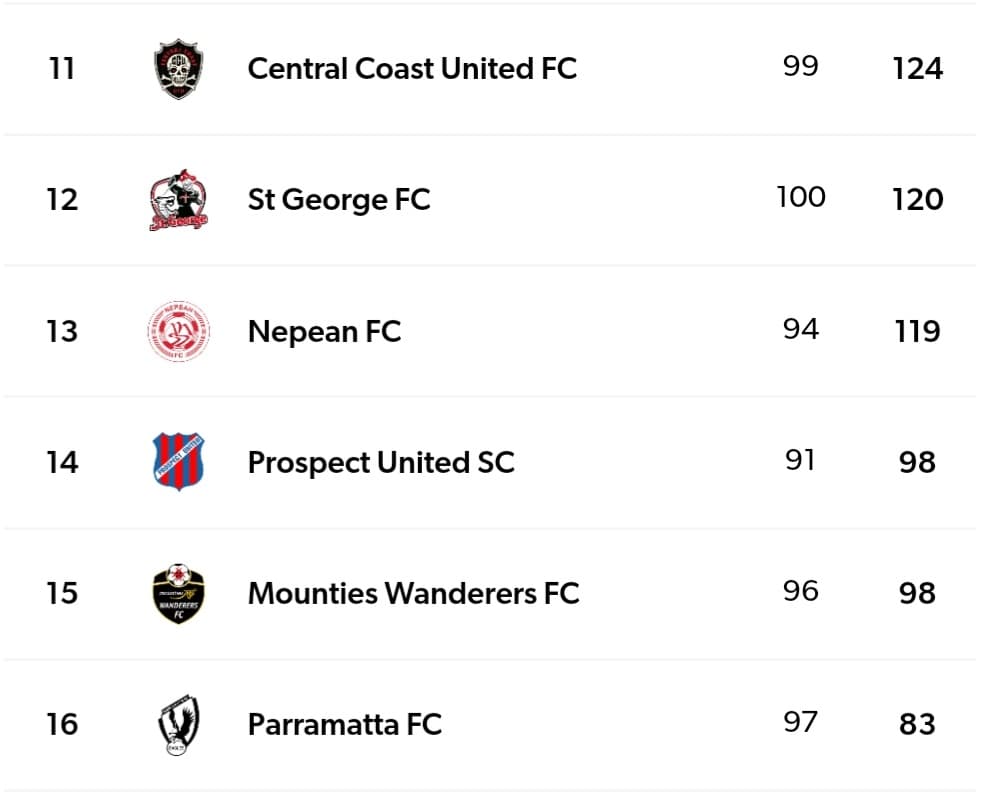Click St George FC's value of 100

point(800,197)
